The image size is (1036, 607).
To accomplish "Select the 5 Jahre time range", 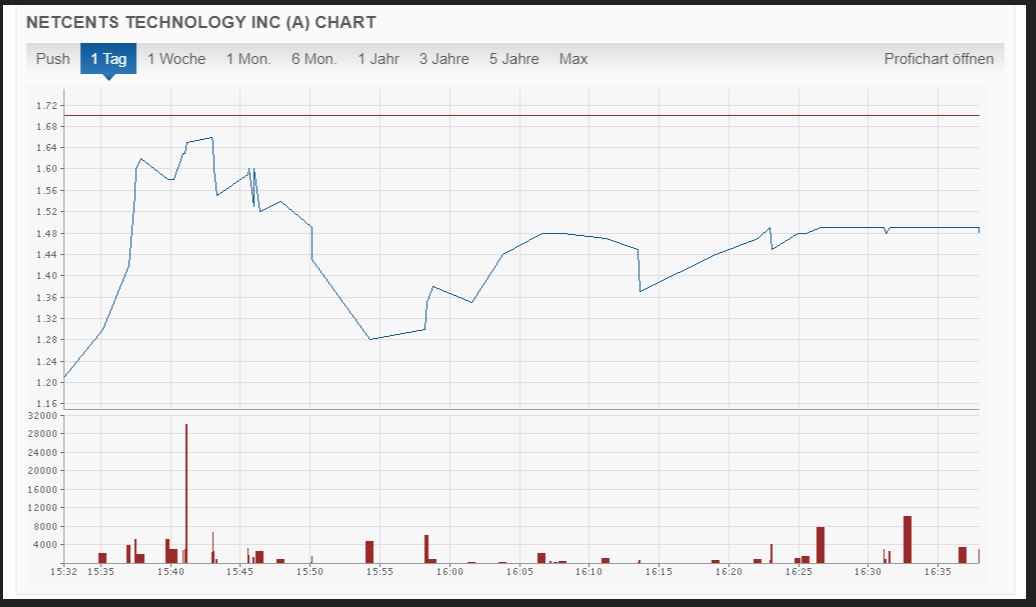I will pyautogui.click(x=514, y=59).
